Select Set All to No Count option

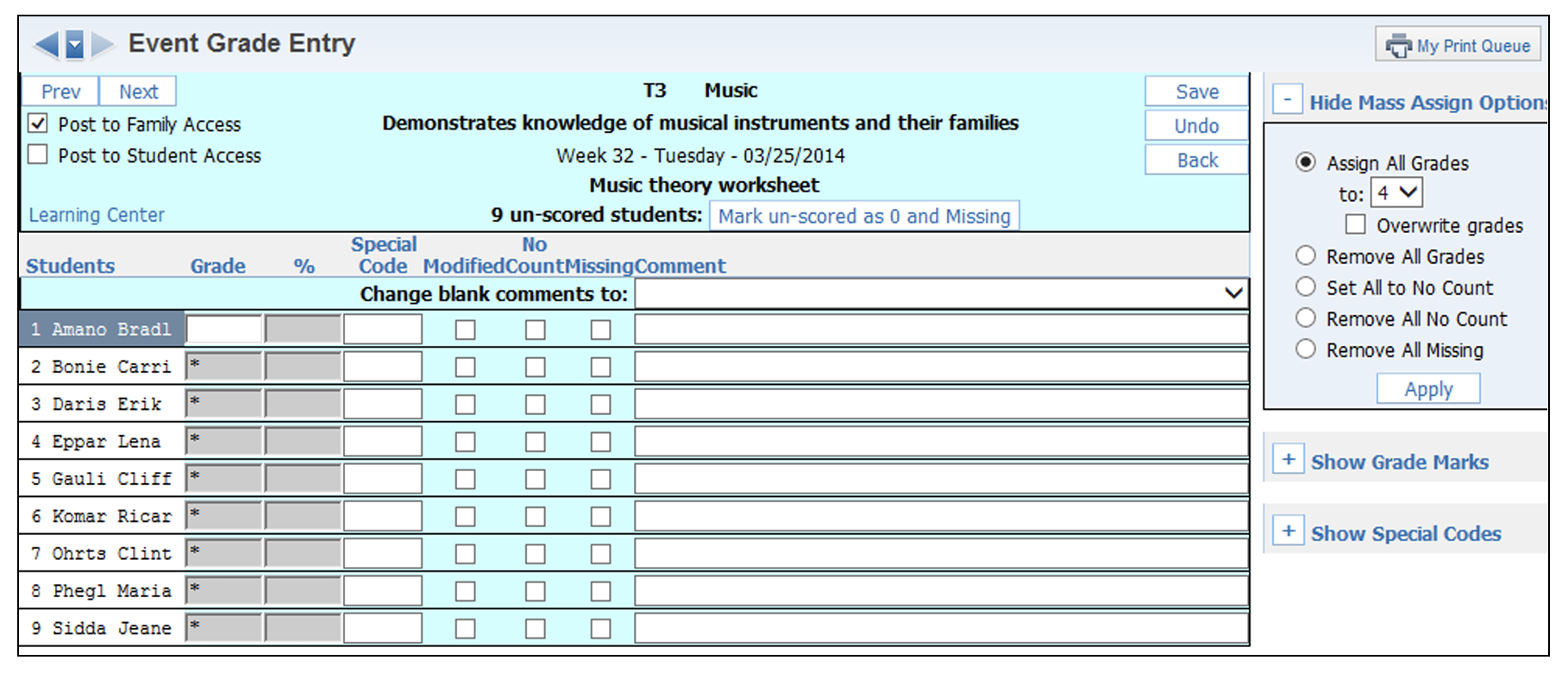point(1306,286)
